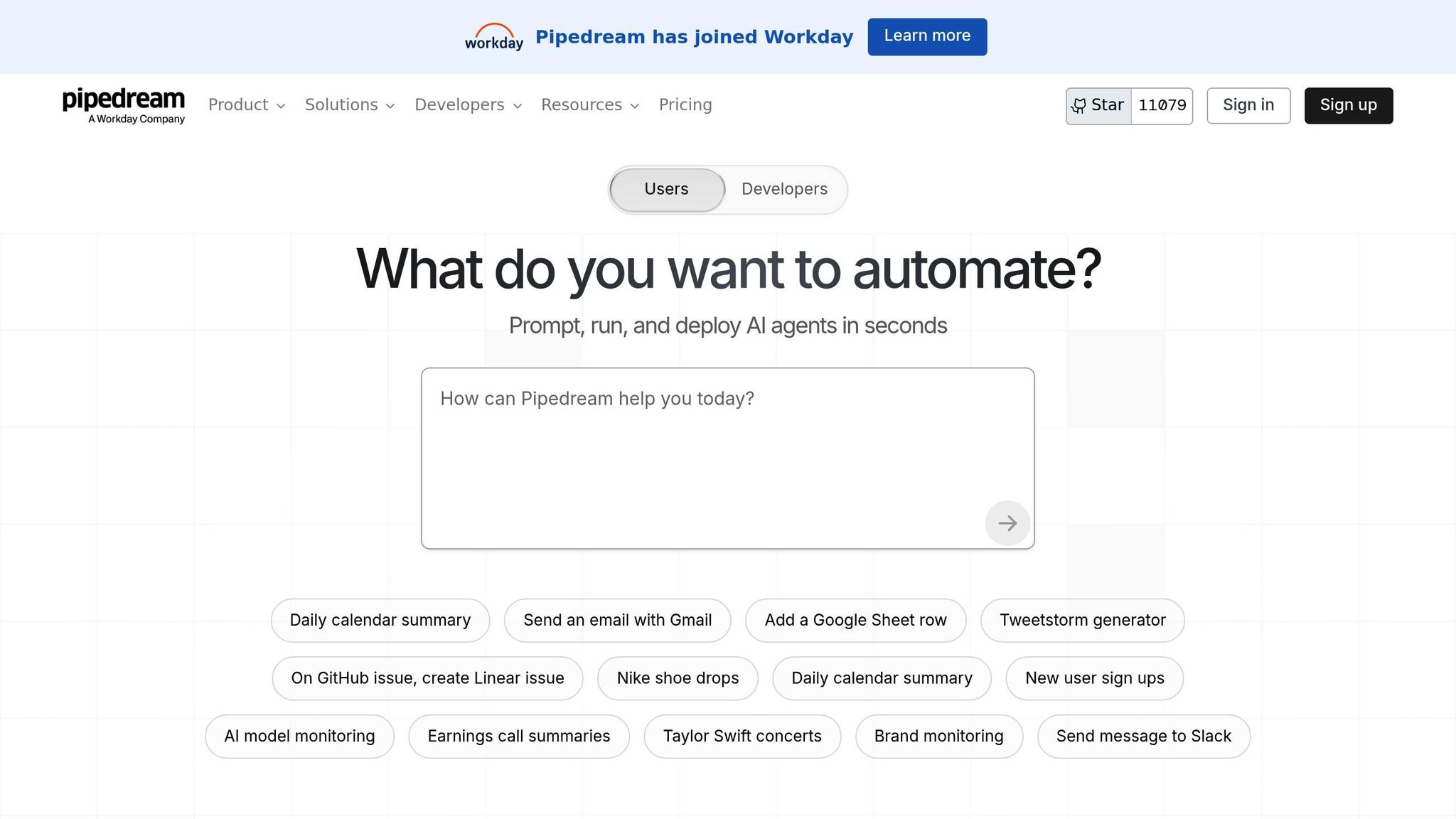Choose Tweetstorm generator suggestion
Viewport: 1456px width, 819px height.
[x=1082, y=620]
